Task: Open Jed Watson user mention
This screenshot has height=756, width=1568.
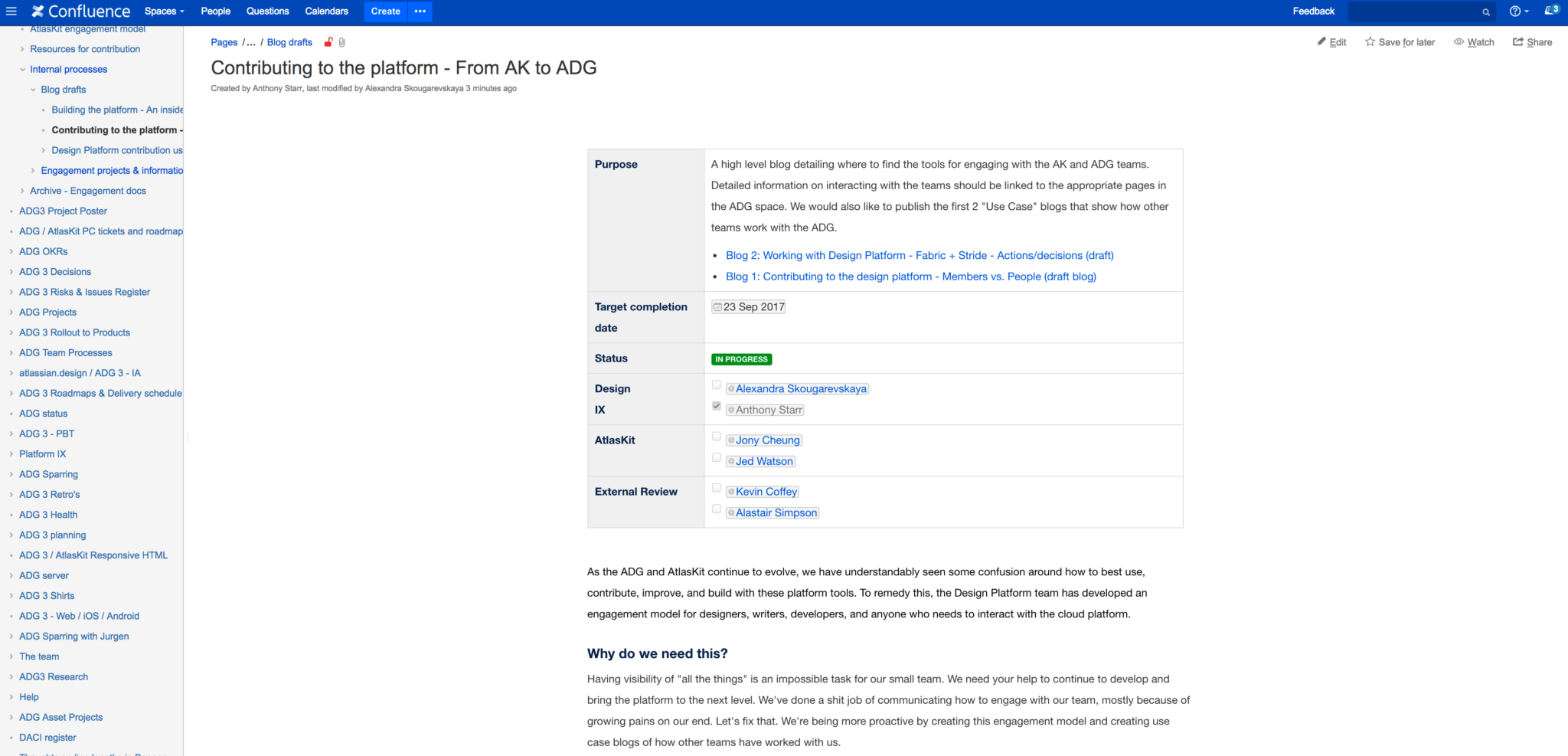Action: click(760, 461)
